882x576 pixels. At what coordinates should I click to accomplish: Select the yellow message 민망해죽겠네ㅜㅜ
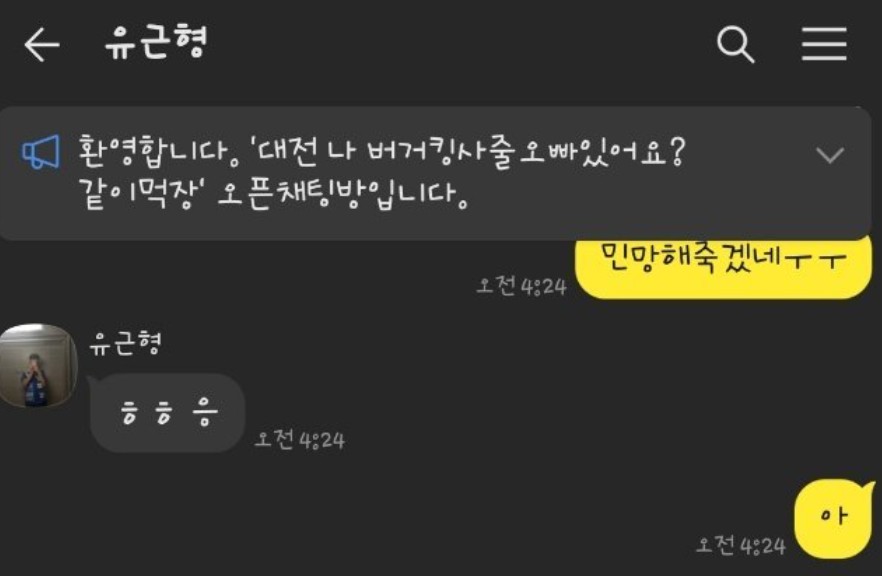(x=723, y=266)
